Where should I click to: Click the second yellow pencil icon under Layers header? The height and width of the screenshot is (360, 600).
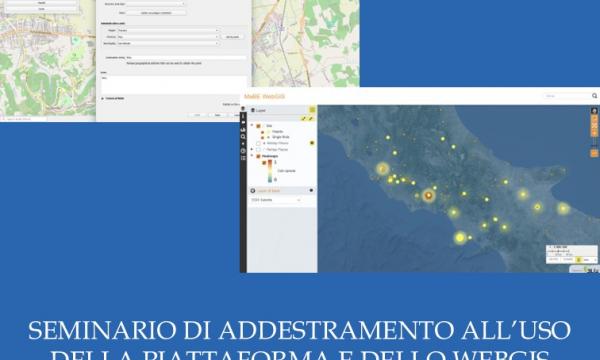(x=311, y=119)
